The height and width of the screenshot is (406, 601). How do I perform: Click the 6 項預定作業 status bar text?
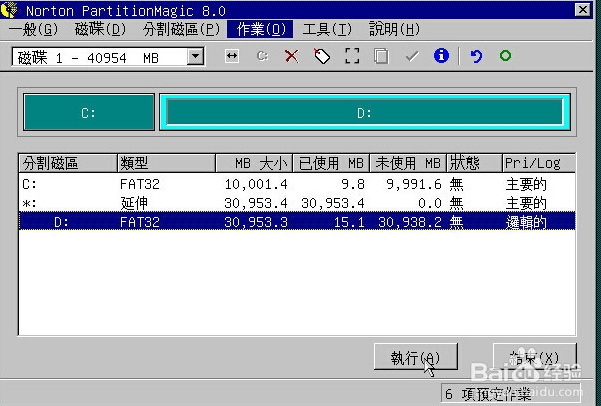click(x=488, y=394)
